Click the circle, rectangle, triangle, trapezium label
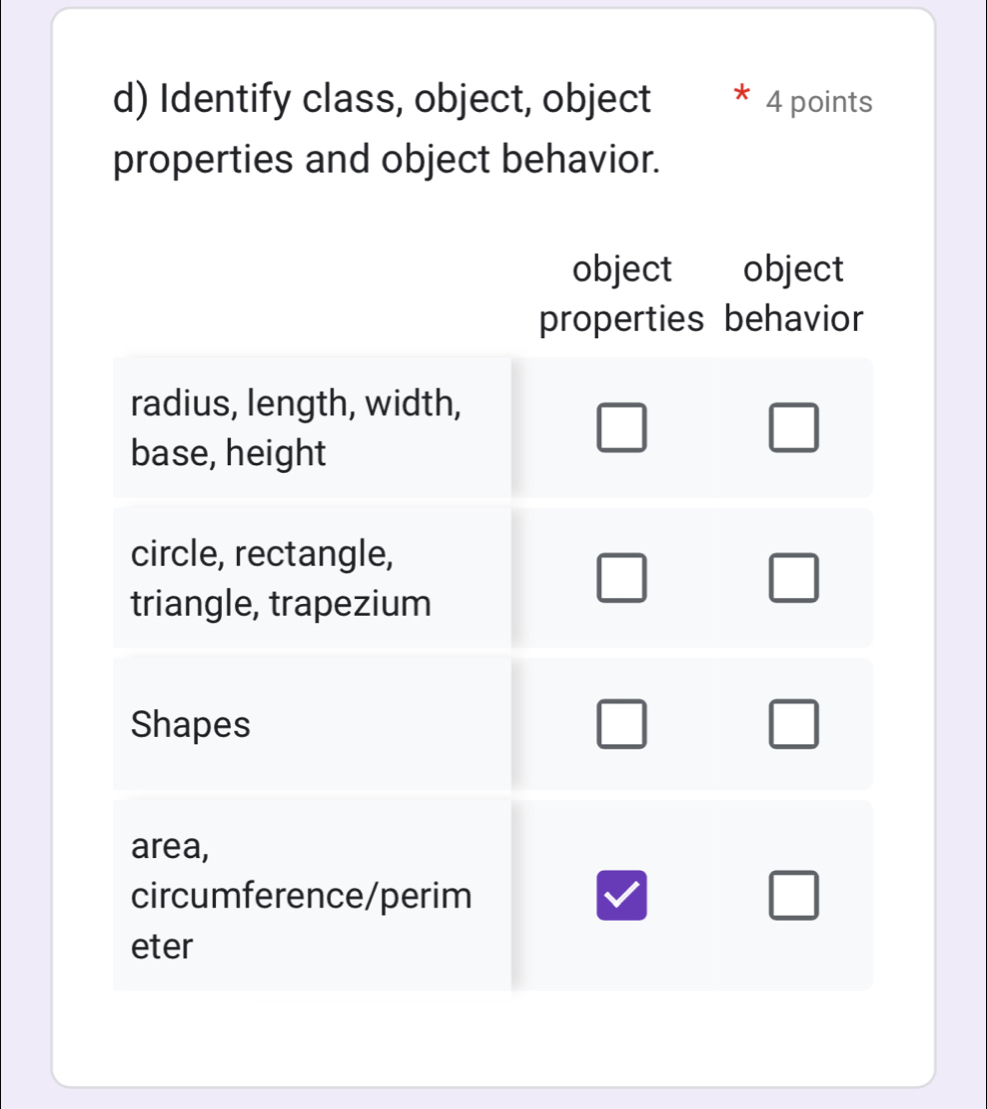 [280, 578]
